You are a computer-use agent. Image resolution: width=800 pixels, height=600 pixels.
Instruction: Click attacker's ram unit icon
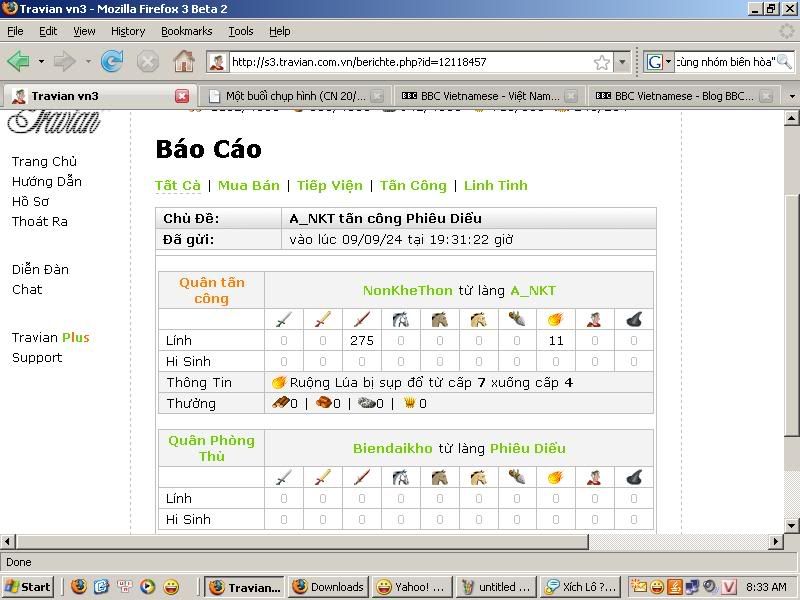click(517, 319)
